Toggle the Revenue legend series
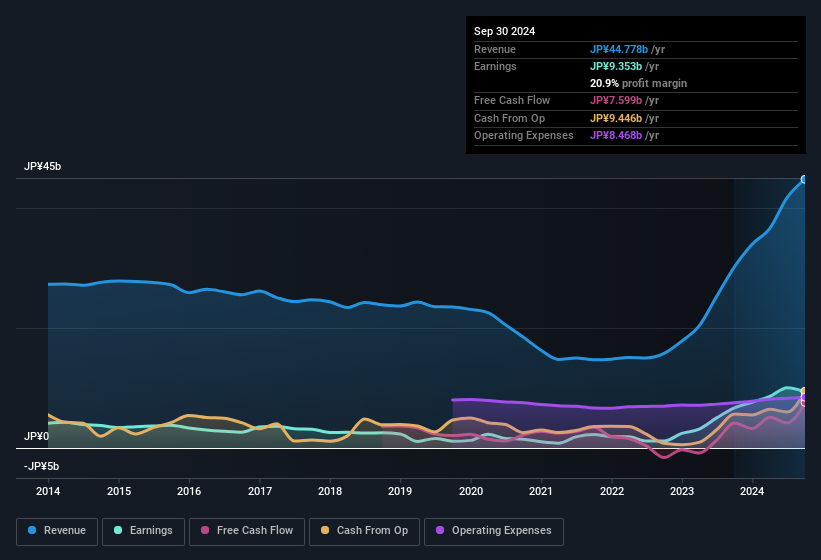 57,531
